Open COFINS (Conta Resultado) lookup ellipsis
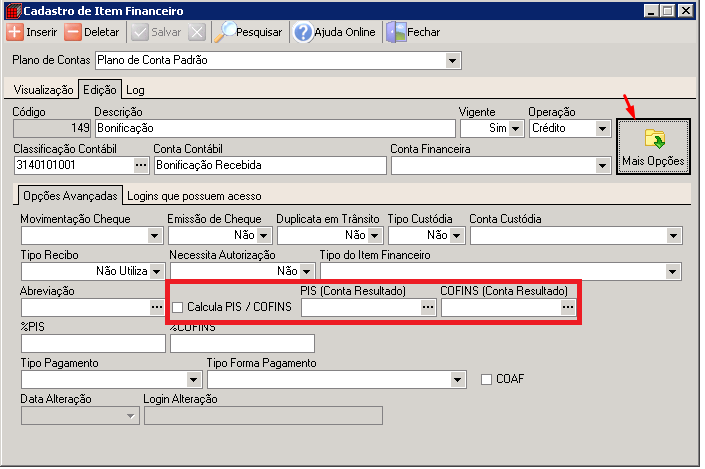 568,308
